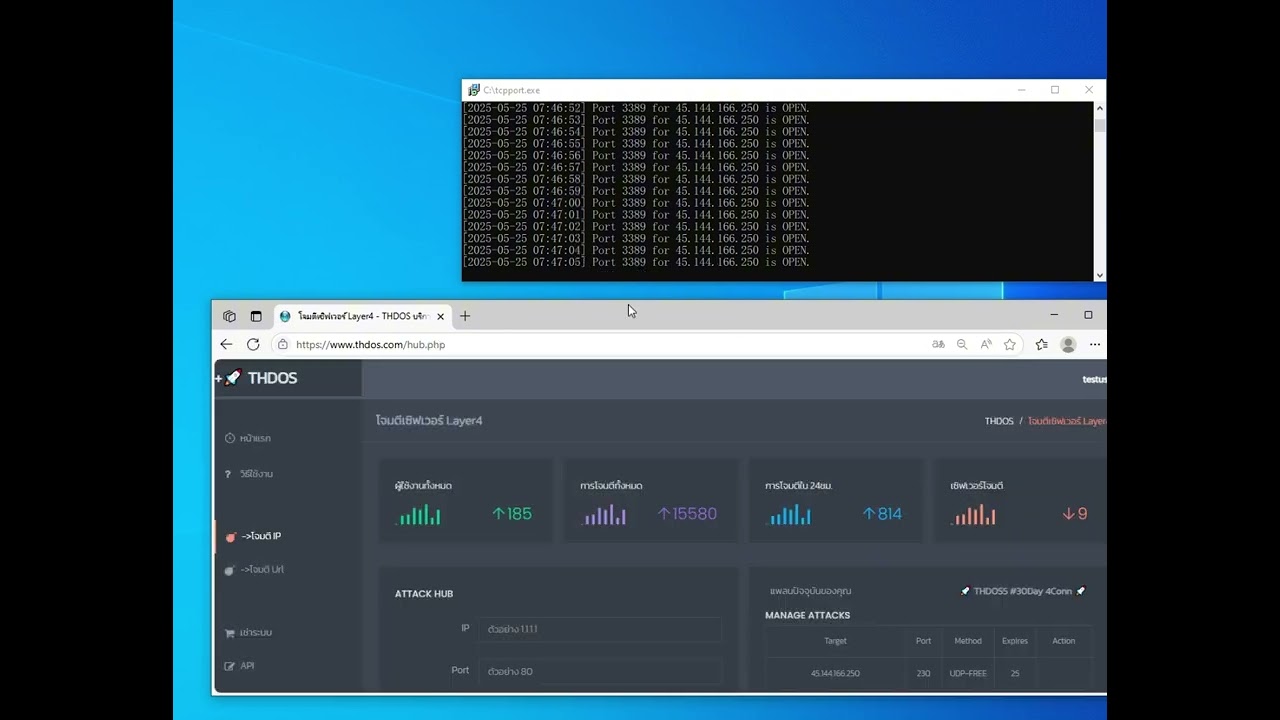Click target cell 45.144.166.250 in attacks table
The width and height of the screenshot is (1280, 720).
click(835, 674)
